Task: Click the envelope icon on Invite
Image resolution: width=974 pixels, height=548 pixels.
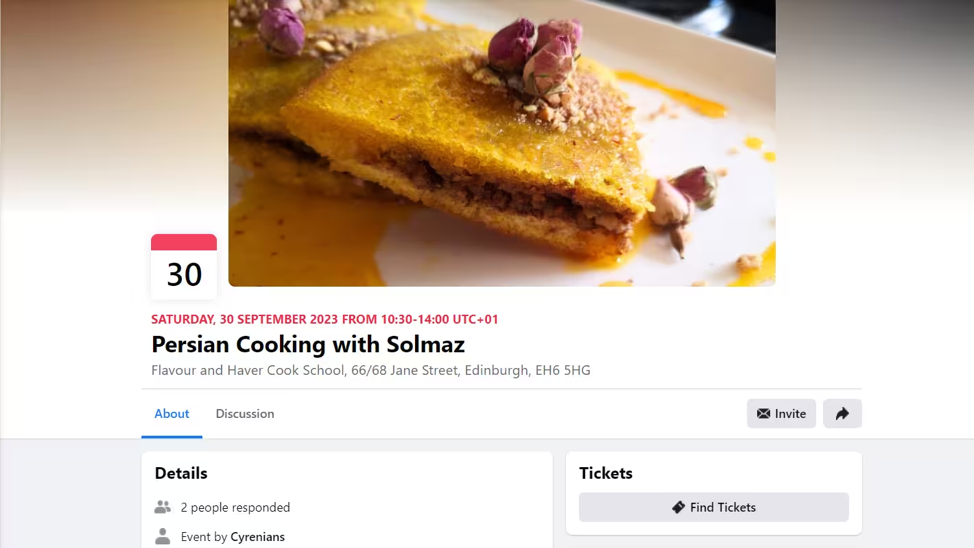Action: 763,414
